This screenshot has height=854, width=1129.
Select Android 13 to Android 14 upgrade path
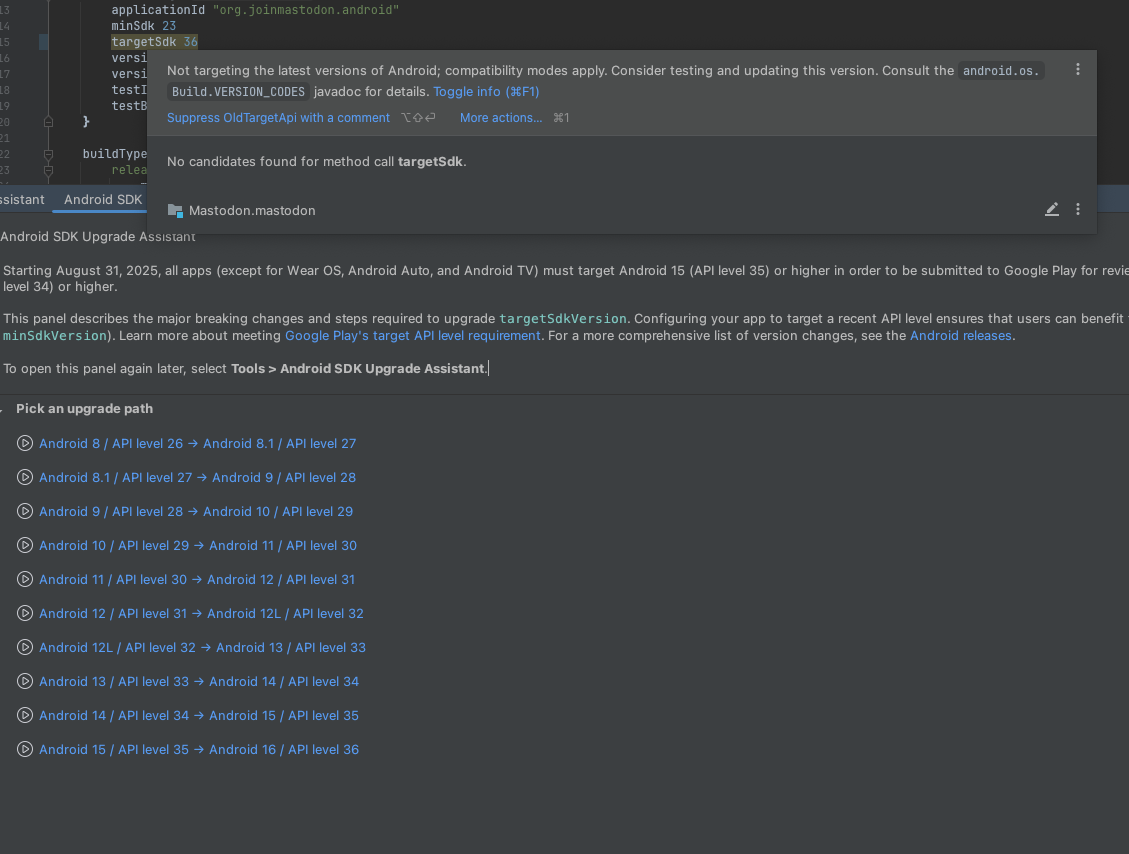199,681
